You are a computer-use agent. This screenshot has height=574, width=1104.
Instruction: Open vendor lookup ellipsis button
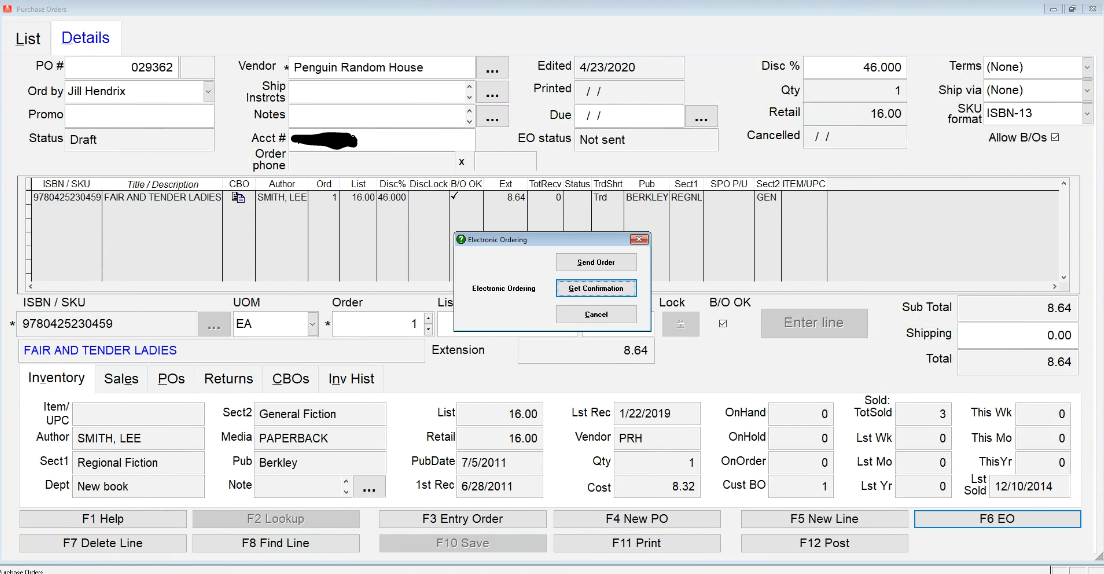click(492, 68)
